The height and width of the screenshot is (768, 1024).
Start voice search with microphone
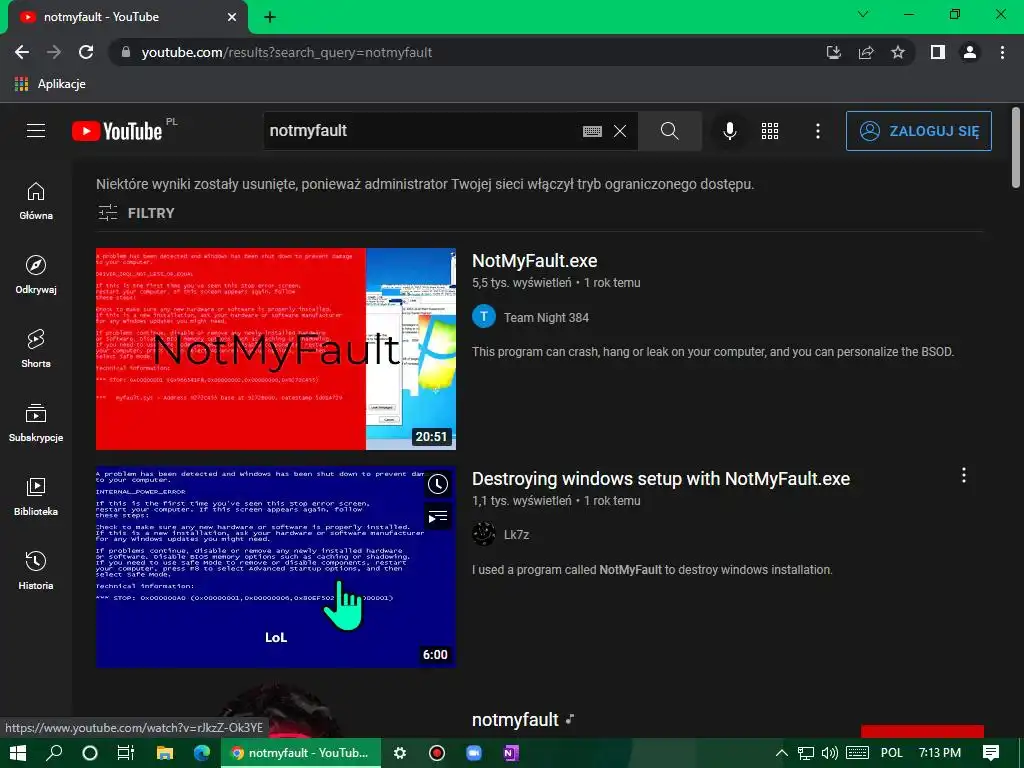tap(730, 131)
